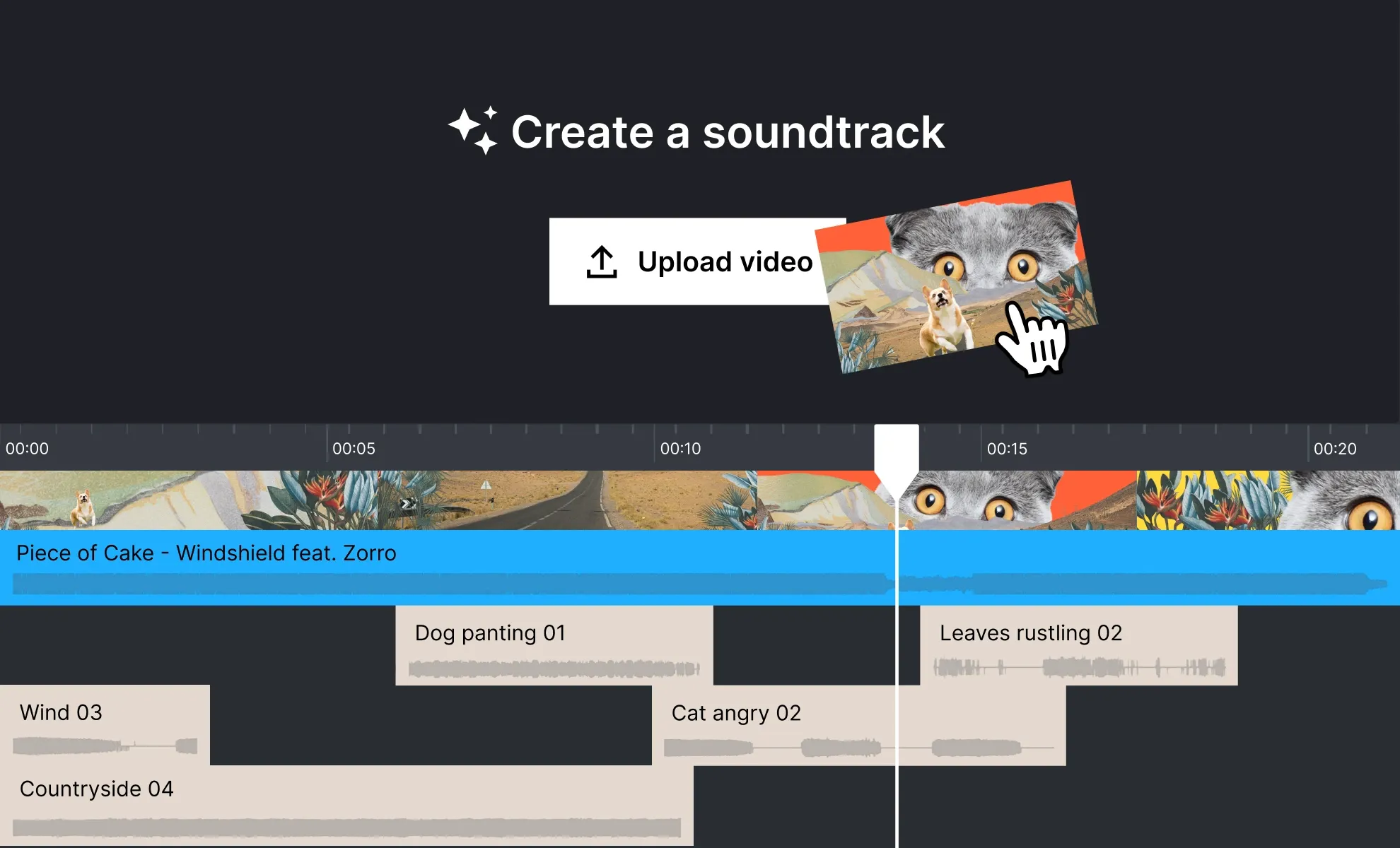
Task: Click the 00:10 timeline marker
Action: [x=680, y=449]
